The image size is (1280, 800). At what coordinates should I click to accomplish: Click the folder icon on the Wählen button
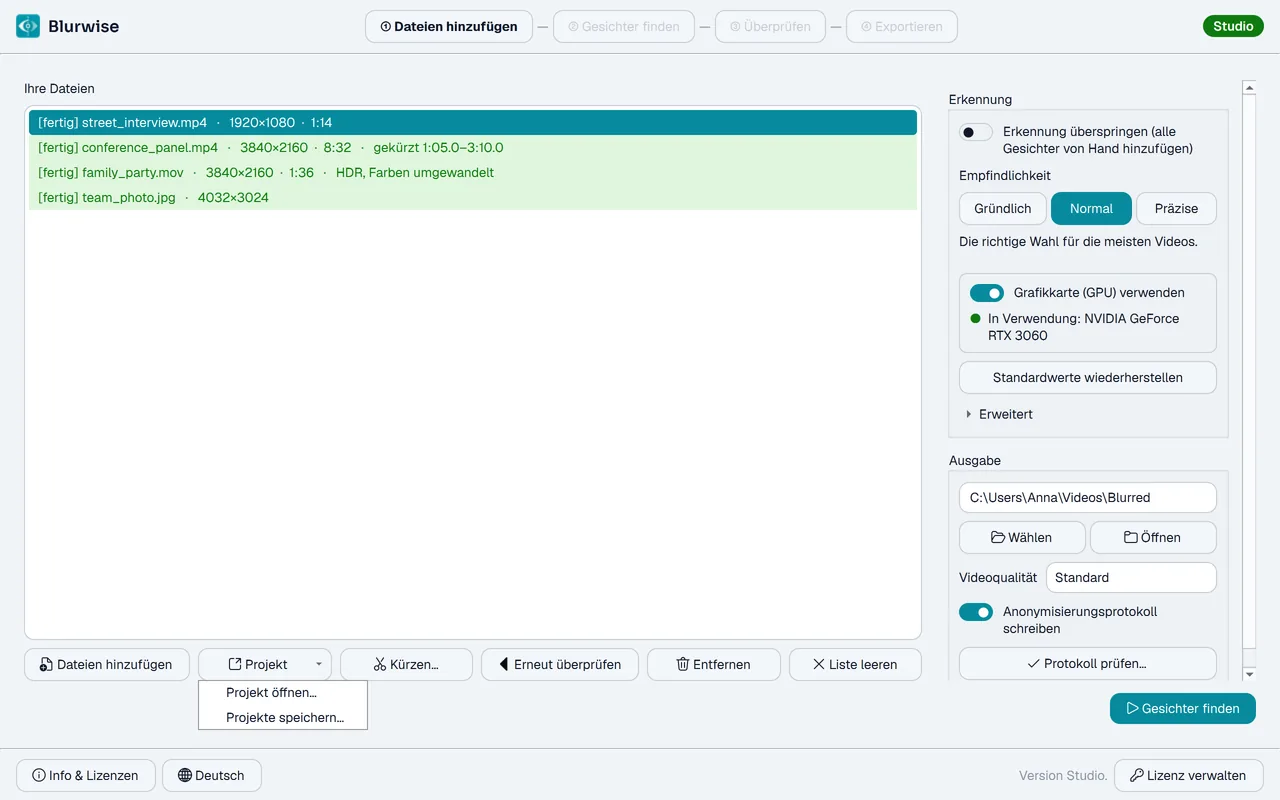click(998, 537)
